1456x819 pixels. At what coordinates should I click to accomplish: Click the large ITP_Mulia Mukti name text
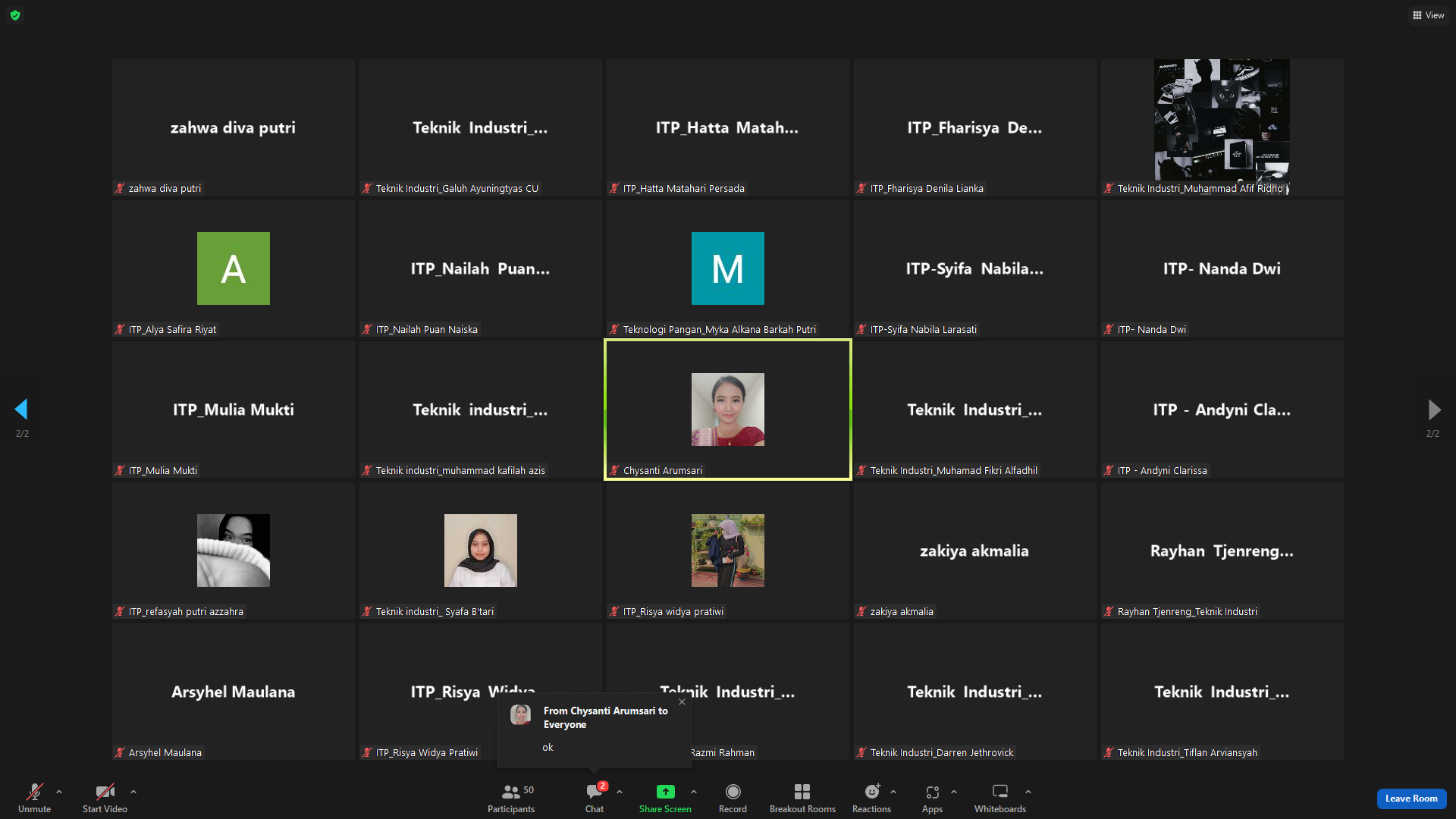234,409
